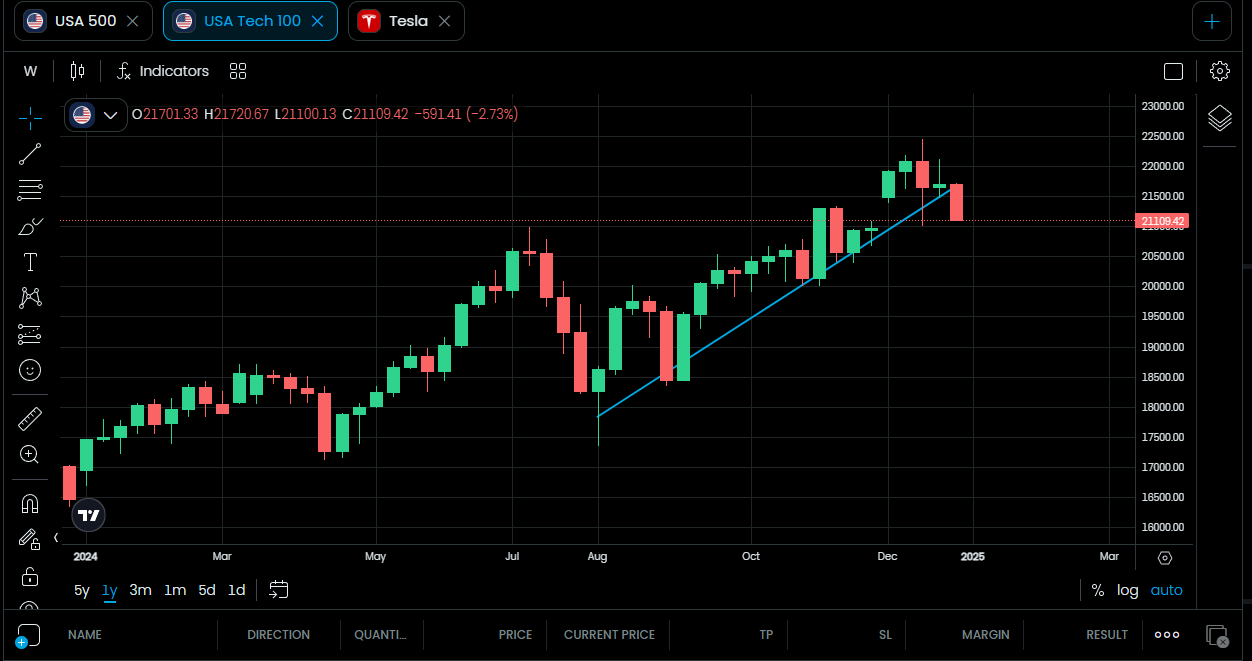Select the trend line drawing tool
The height and width of the screenshot is (661, 1252).
click(x=30, y=153)
